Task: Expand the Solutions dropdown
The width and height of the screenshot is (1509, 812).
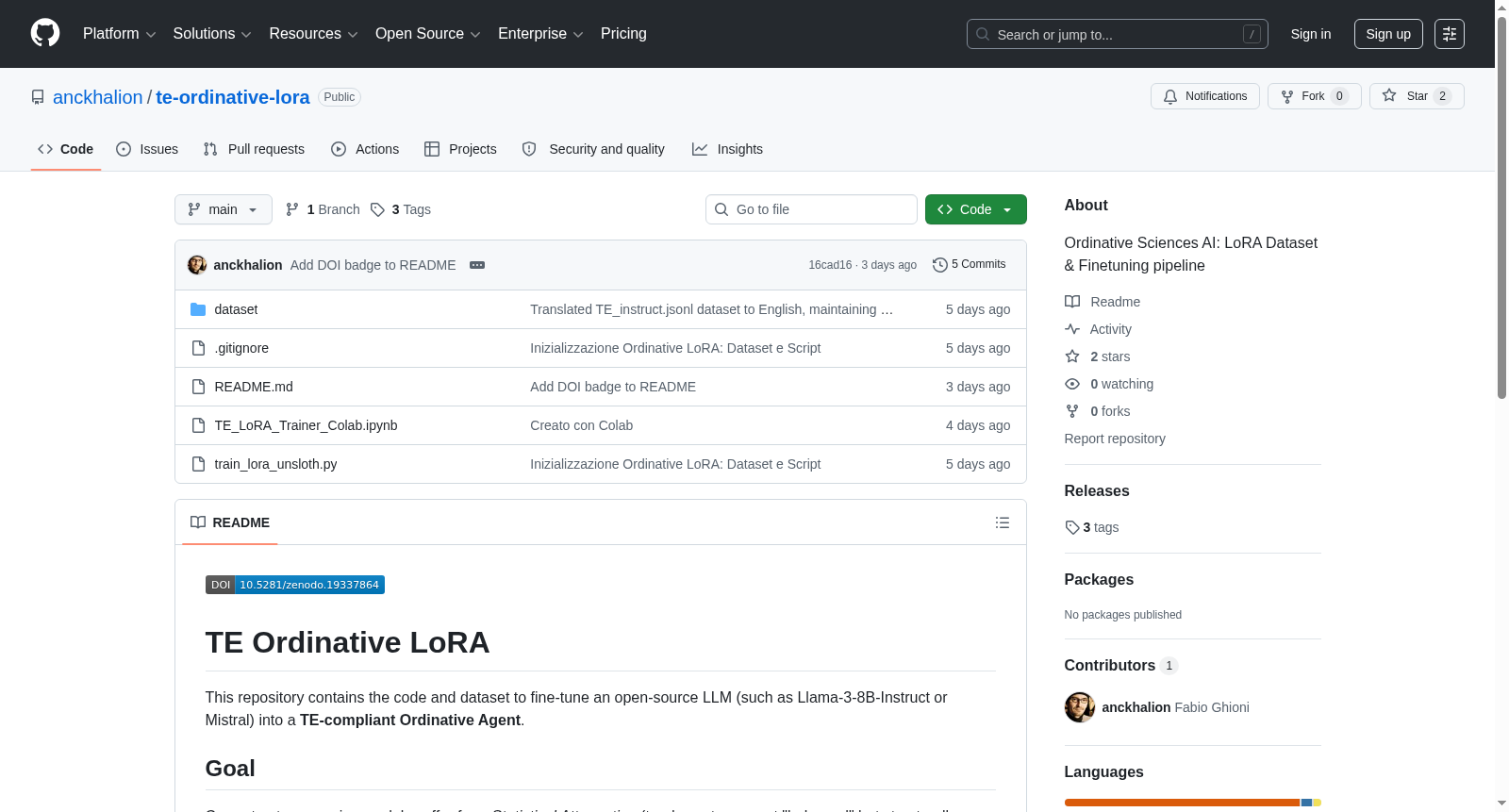Action: (212, 34)
